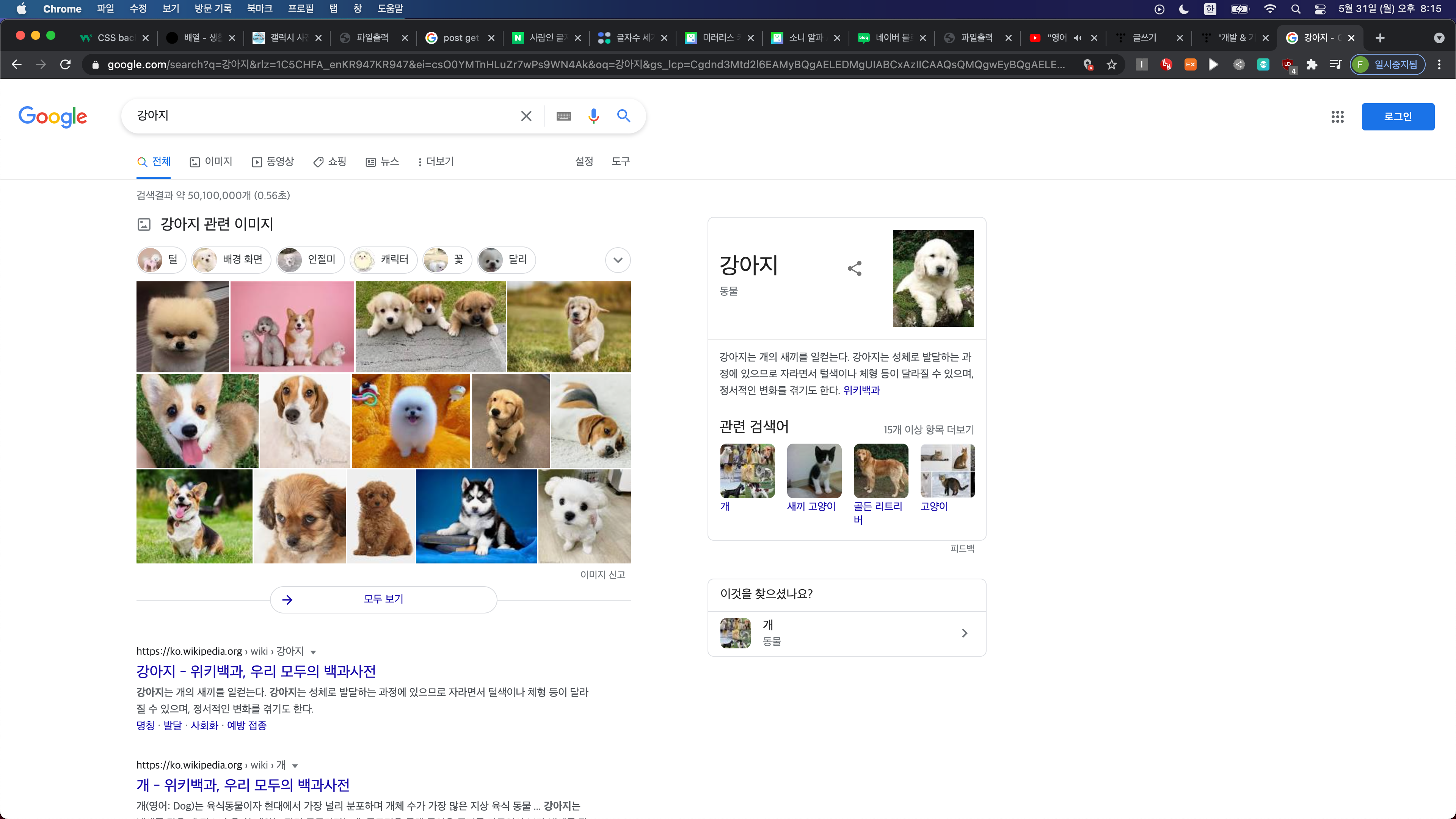Expand the image filter chips chevron
The height and width of the screenshot is (819, 1456).
(x=618, y=260)
